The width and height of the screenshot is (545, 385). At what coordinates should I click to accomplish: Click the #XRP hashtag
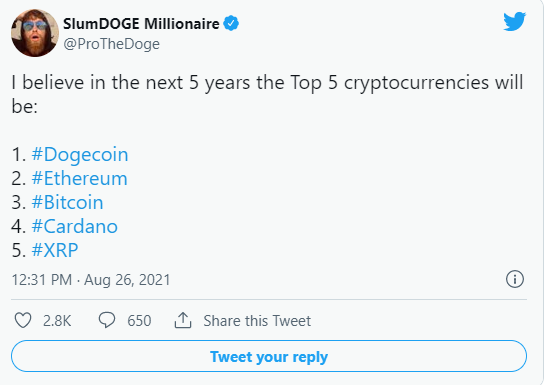coord(55,250)
